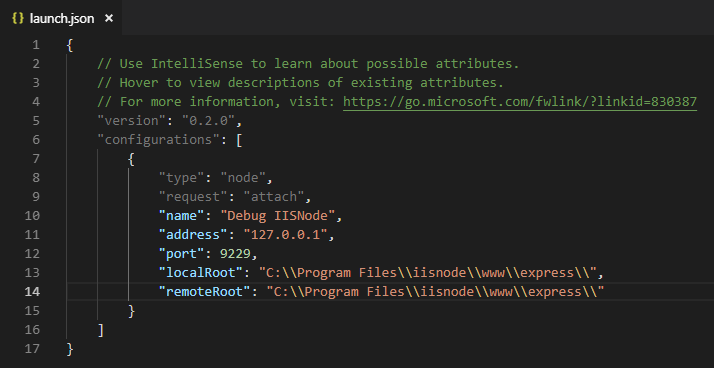
Task: Click line number 1 in the gutter
Action: click(36, 45)
